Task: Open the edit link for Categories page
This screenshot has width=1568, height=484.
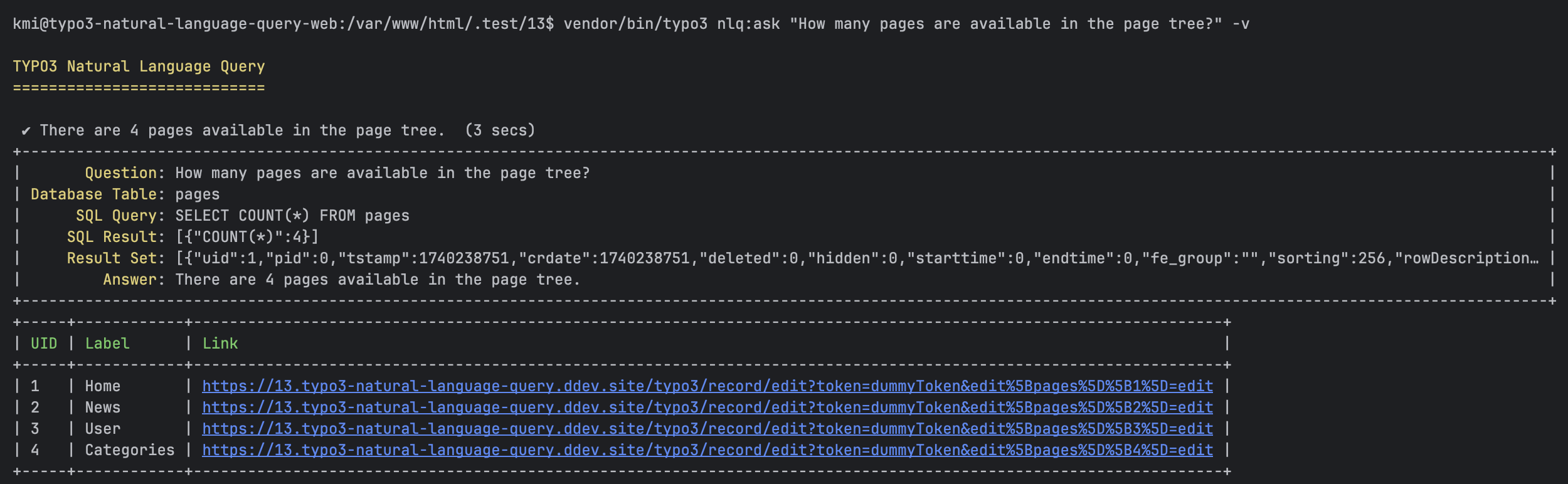Action: (707, 450)
